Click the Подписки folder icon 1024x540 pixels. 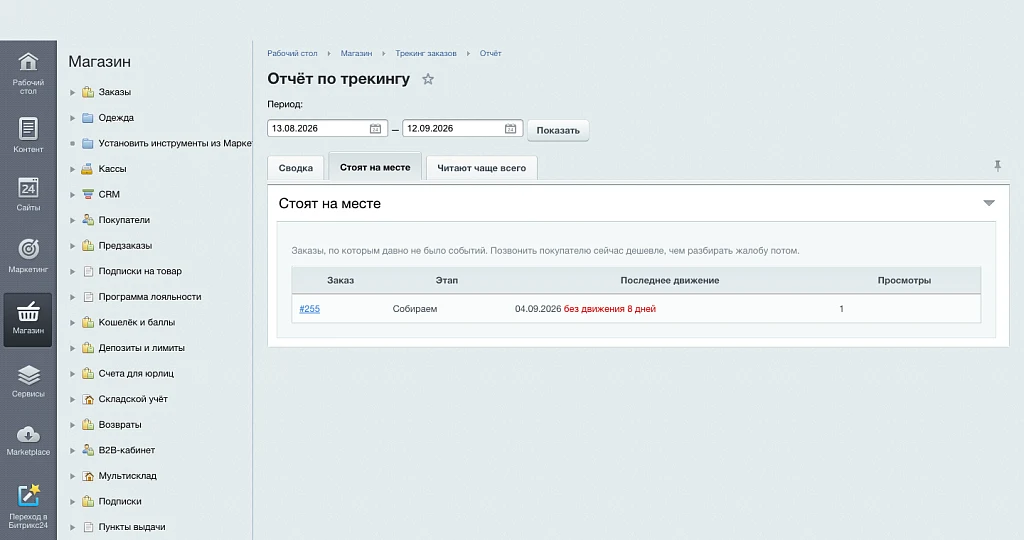(x=88, y=501)
